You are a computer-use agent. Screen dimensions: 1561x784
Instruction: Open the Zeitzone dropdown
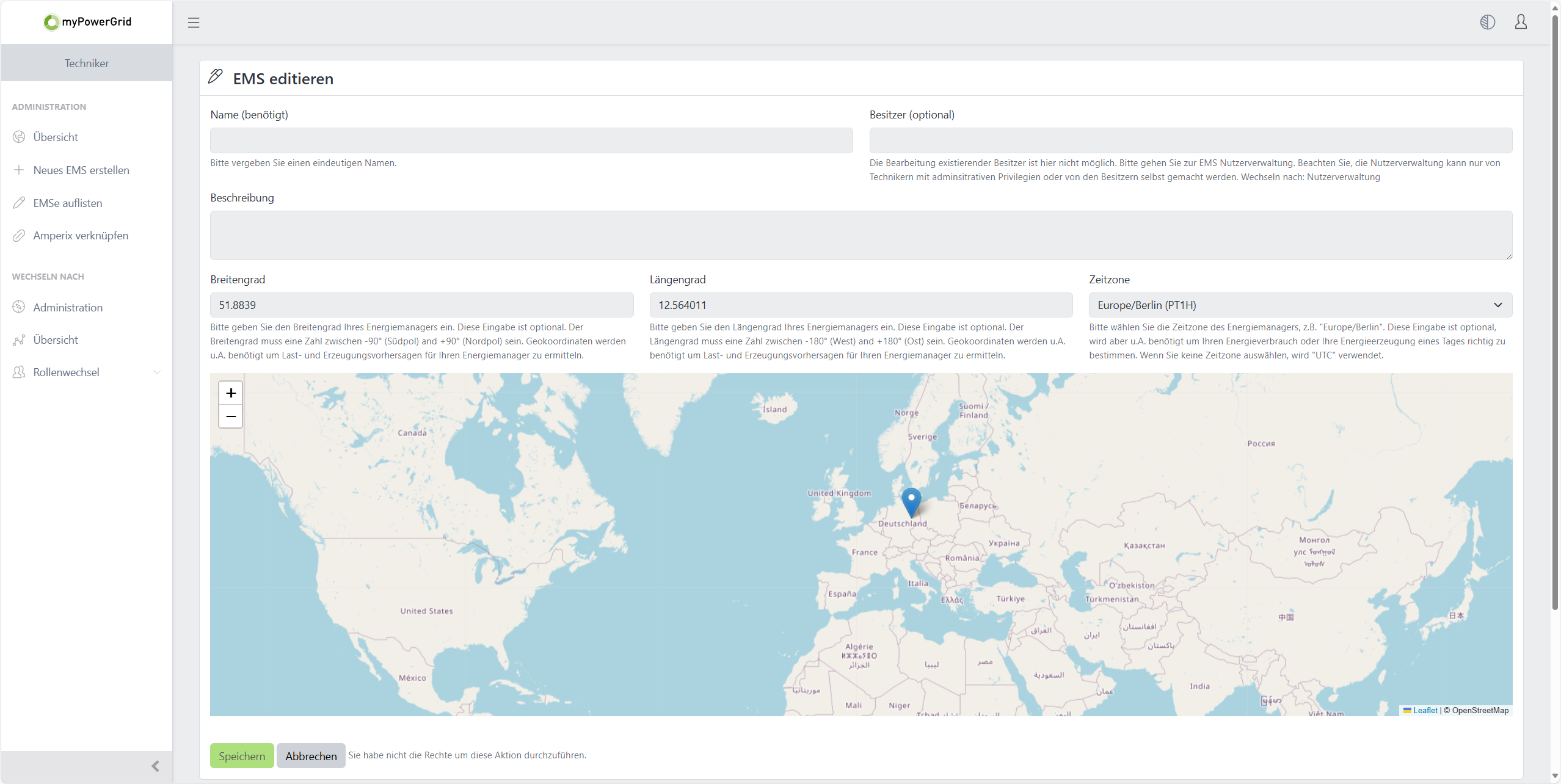(1300, 305)
